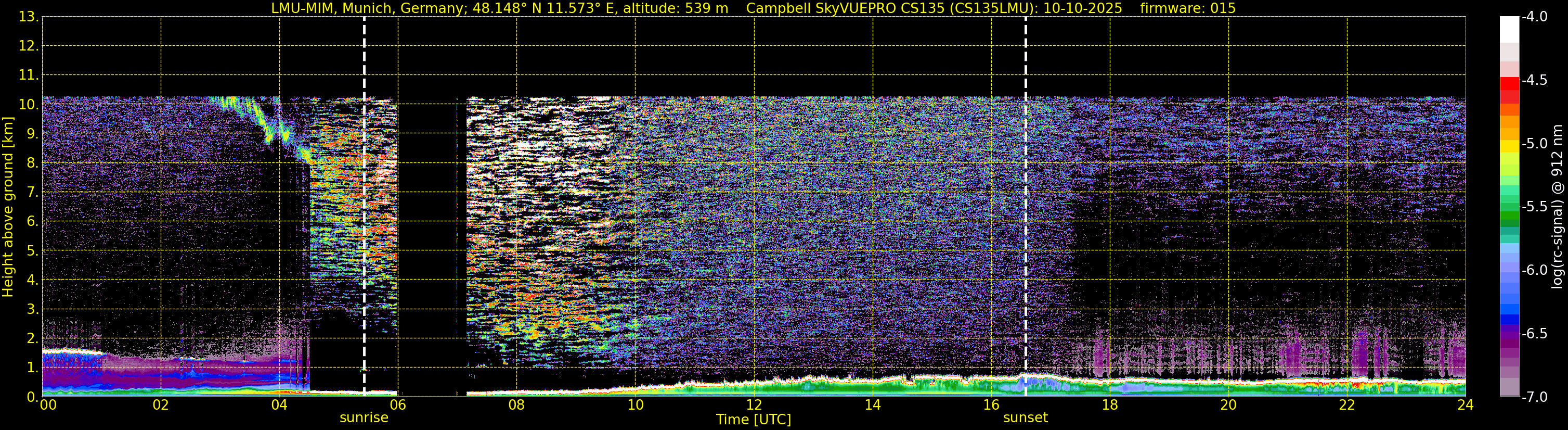Image resolution: width=1568 pixels, height=430 pixels.
Task: Click the white top segment of the colorbar
Action: point(1509,29)
